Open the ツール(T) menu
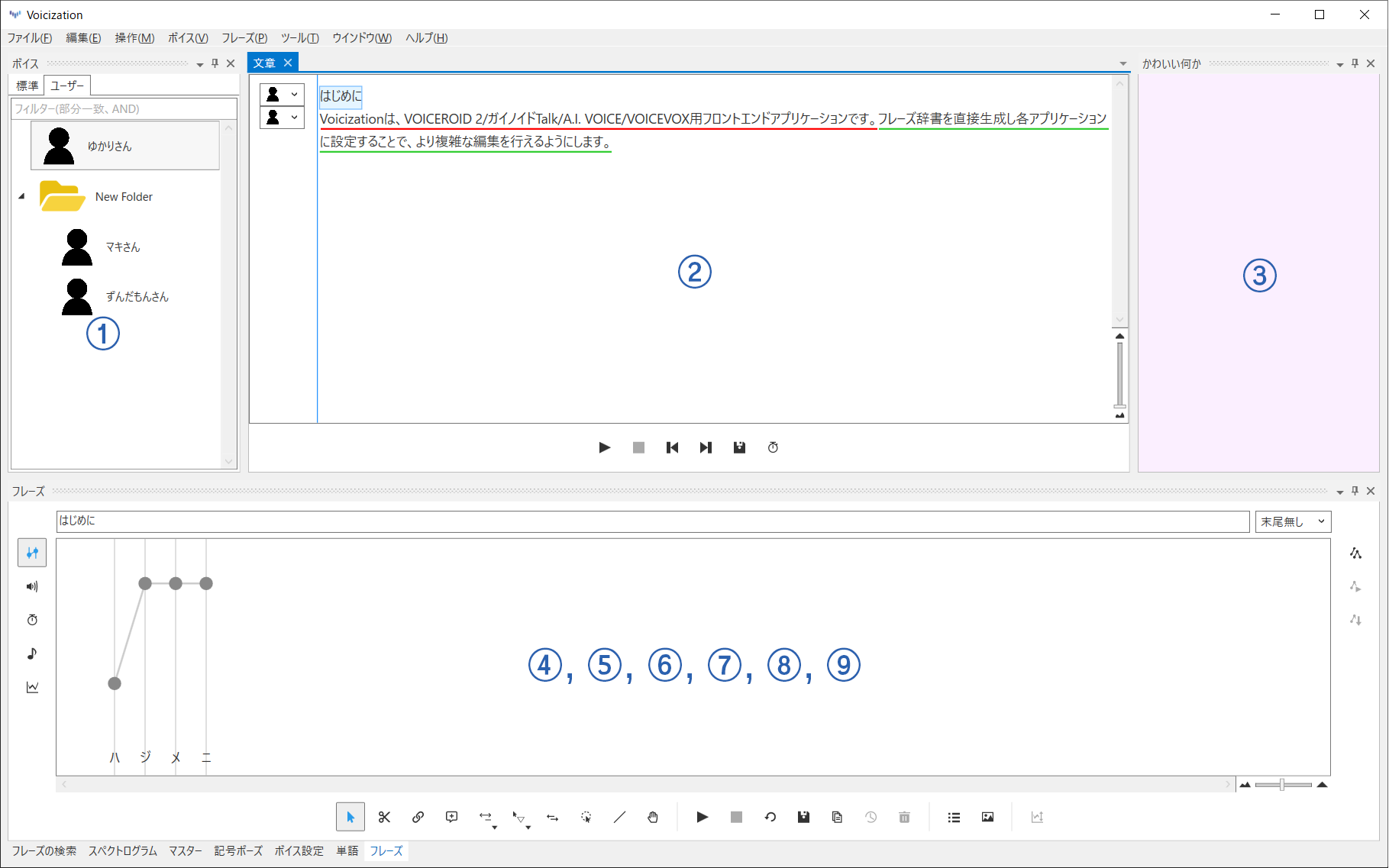The height and width of the screenshot is (868, 1389). coord(299,38)
